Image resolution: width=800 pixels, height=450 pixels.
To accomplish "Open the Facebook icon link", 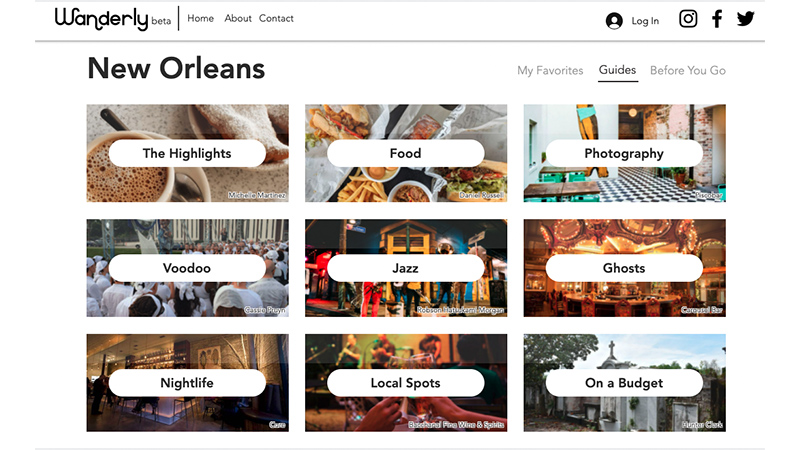I will pos(717,19).
